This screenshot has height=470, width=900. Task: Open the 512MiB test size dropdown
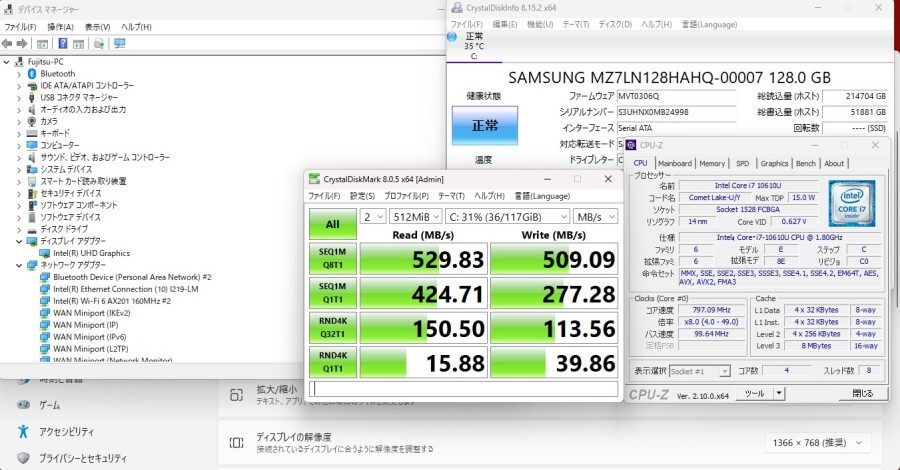tap(416, 216)
